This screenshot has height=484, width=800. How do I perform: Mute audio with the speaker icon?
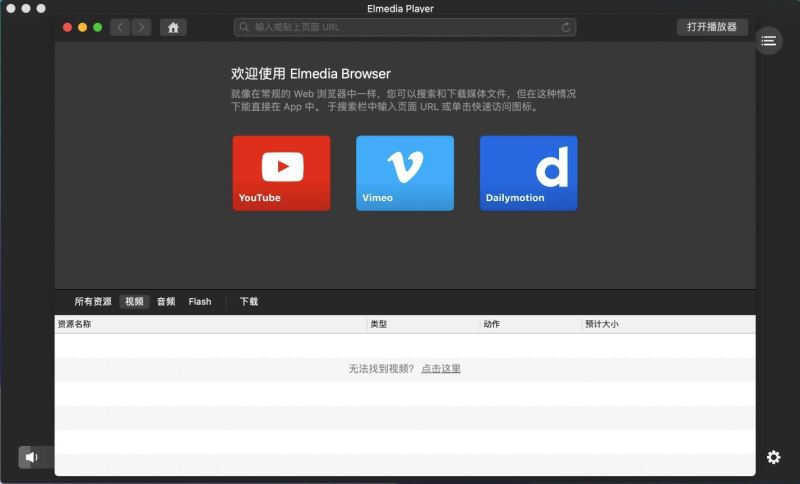32,457
